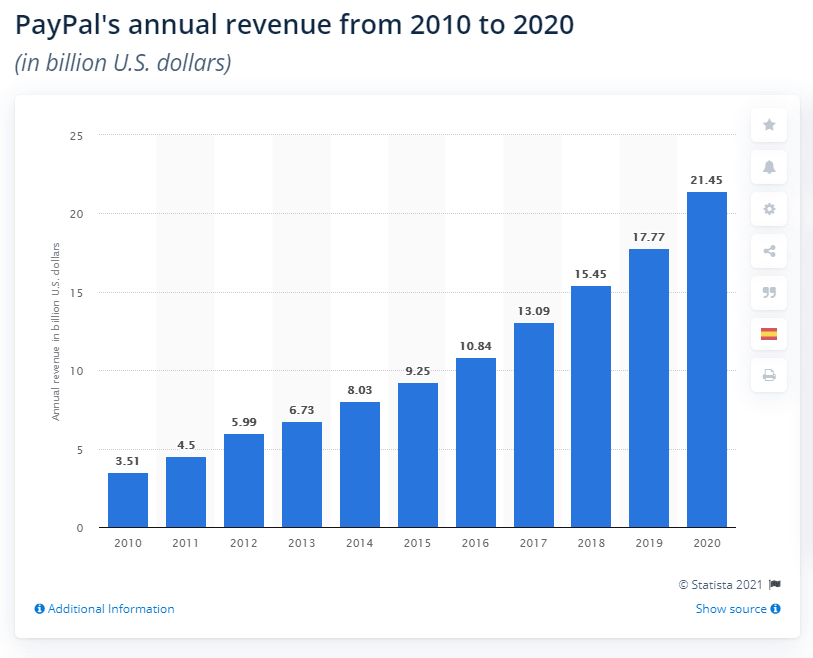This screenshot has height=658, width=813.
Task: Click the y-axis tick label 15
Action: click(76, 293)
